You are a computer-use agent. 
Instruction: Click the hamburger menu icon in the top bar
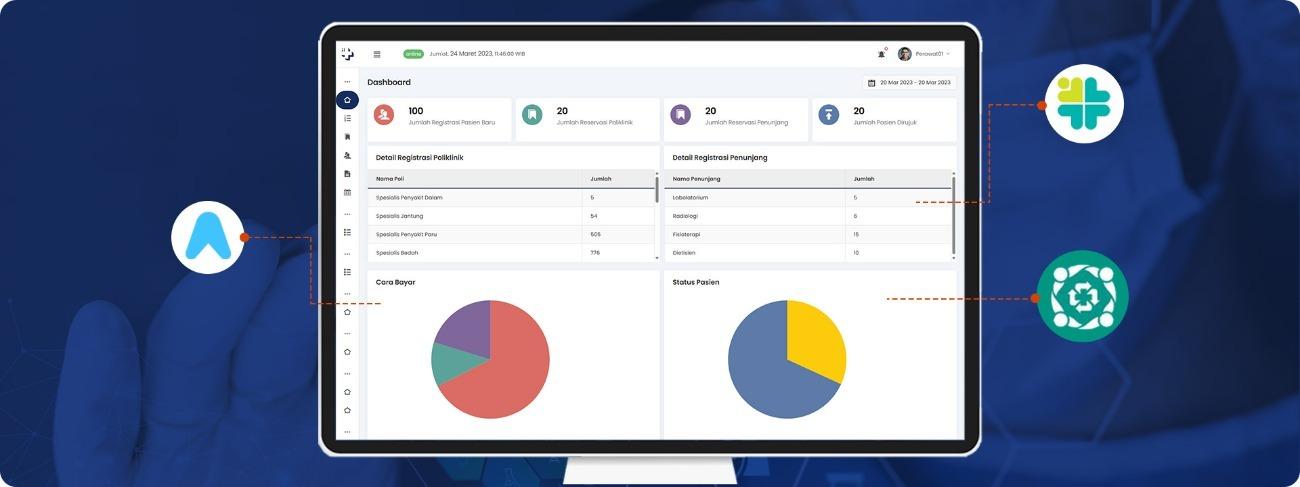tap(377, 54)
